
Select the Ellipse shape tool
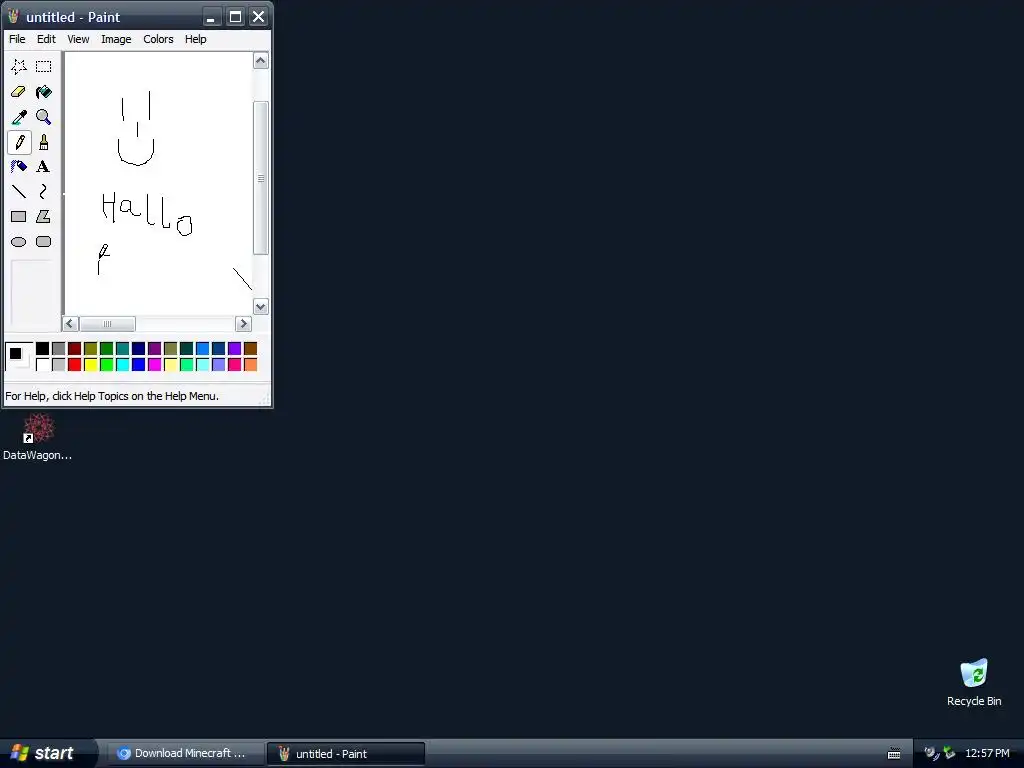click(19, 242)
